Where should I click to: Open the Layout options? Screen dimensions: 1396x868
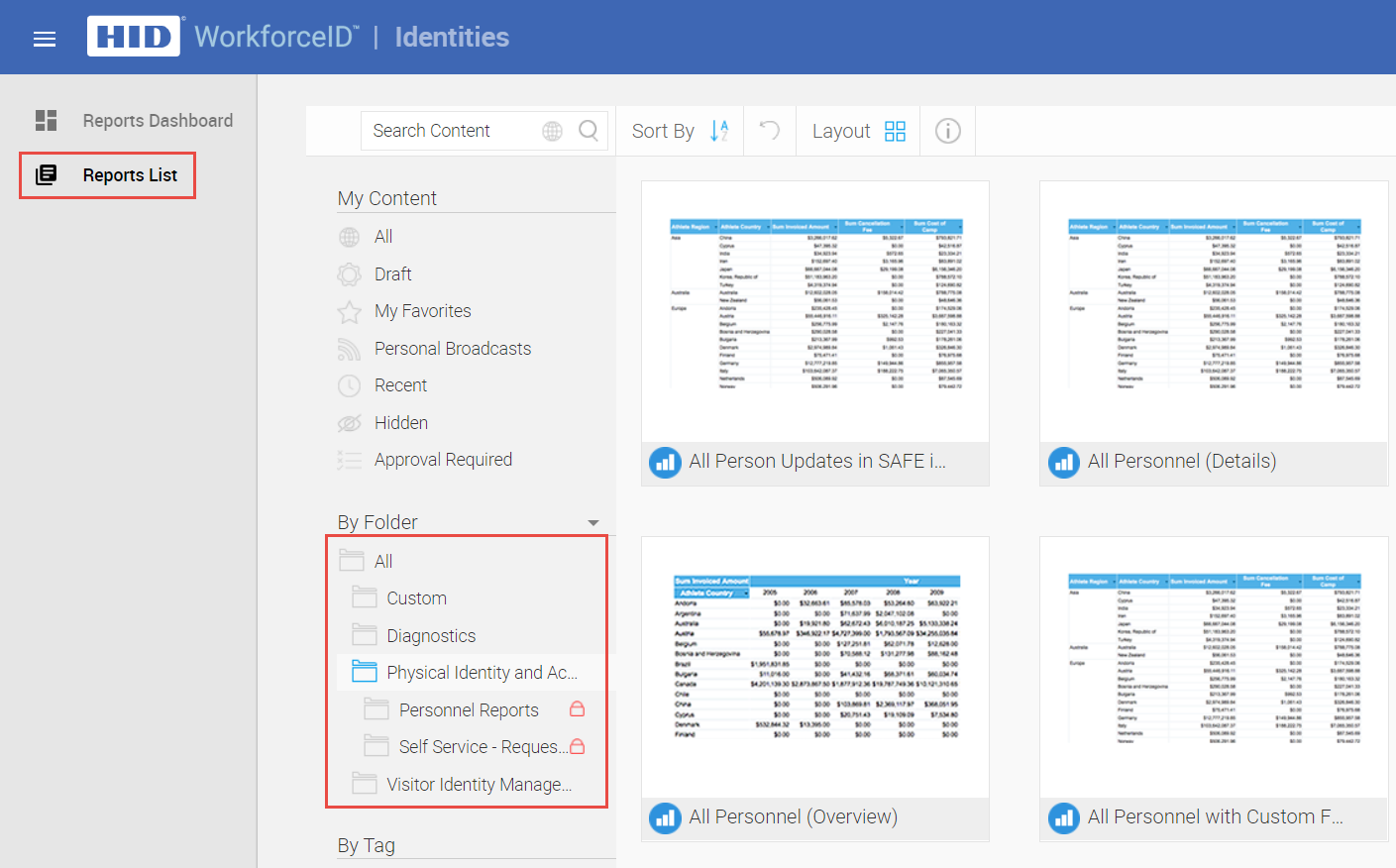pos(841,131)
